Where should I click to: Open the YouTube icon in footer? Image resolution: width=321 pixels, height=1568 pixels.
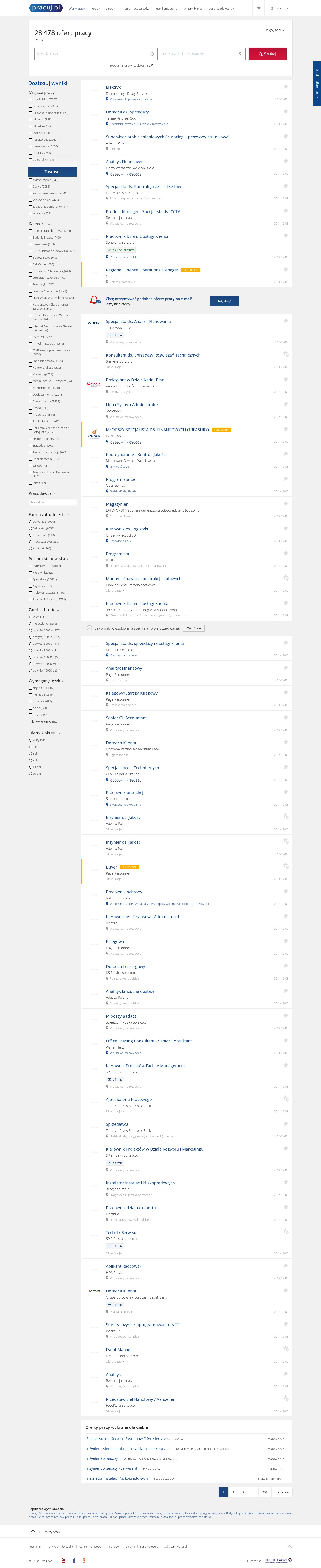63,1560
